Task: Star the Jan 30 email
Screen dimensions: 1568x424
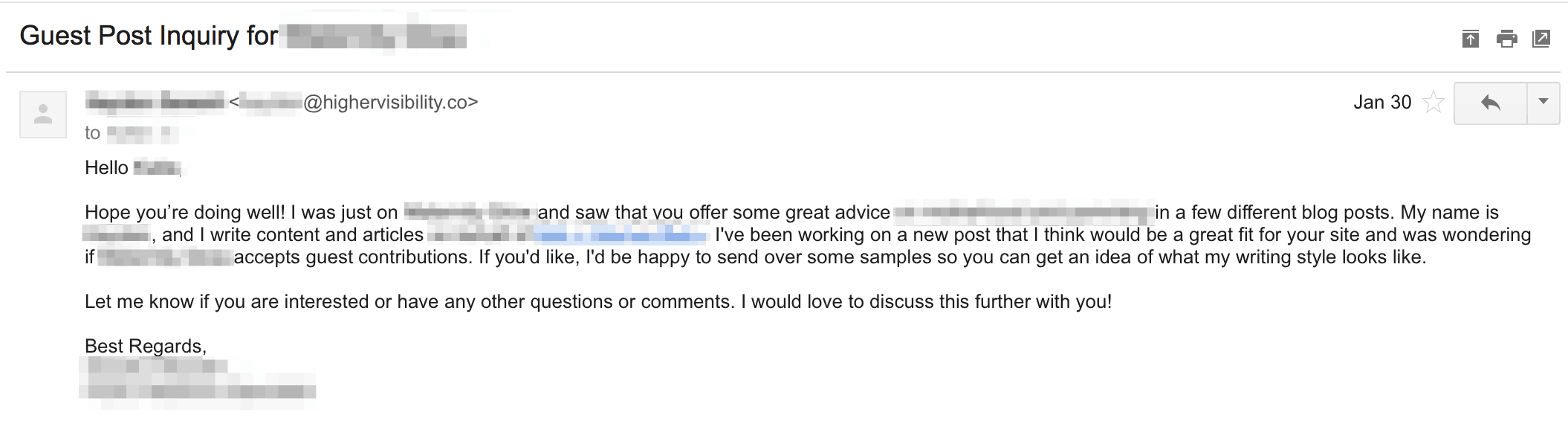Action: tap(1433, 102)
